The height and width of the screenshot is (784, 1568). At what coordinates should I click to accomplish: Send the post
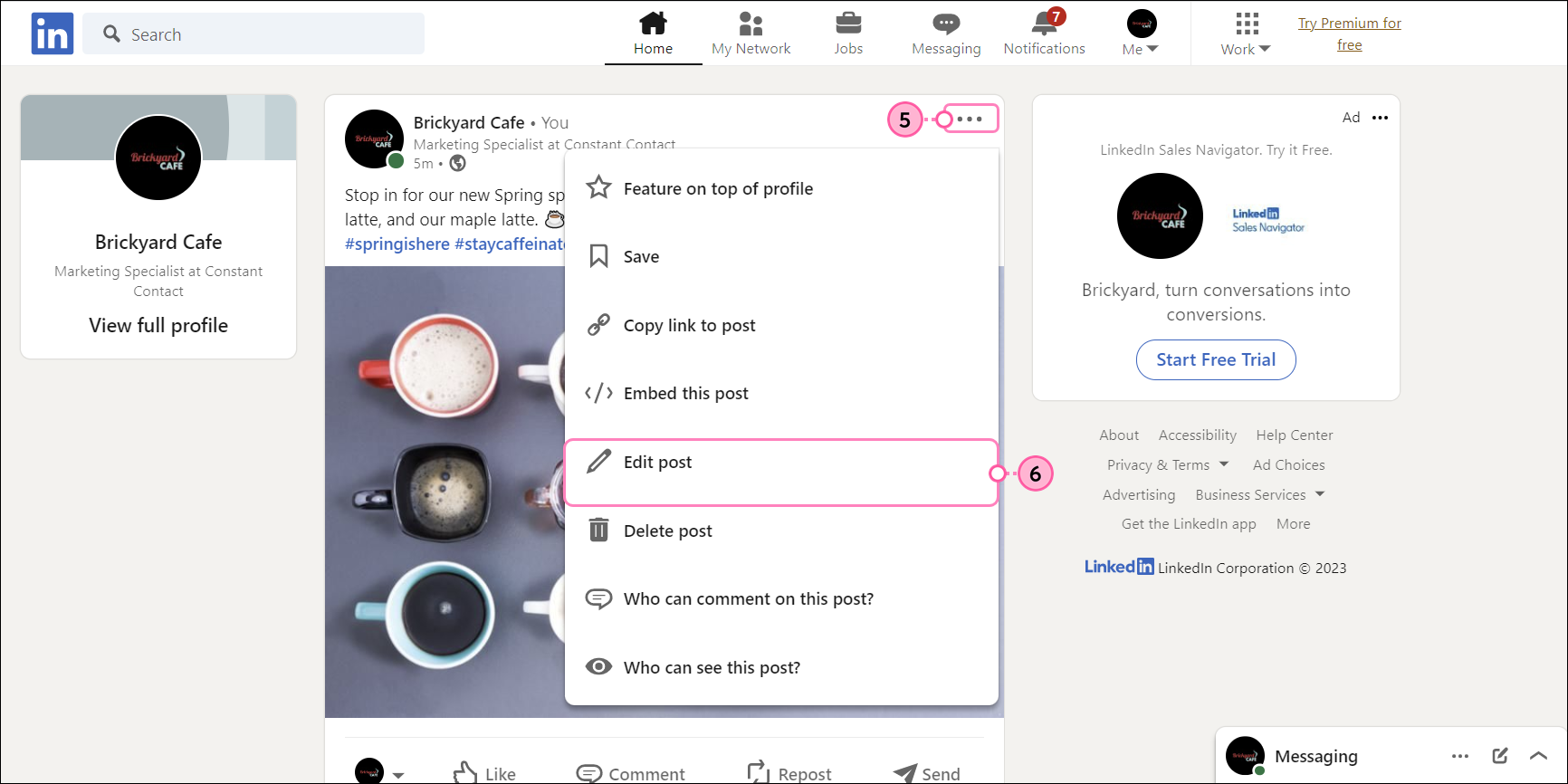(927, 773)
